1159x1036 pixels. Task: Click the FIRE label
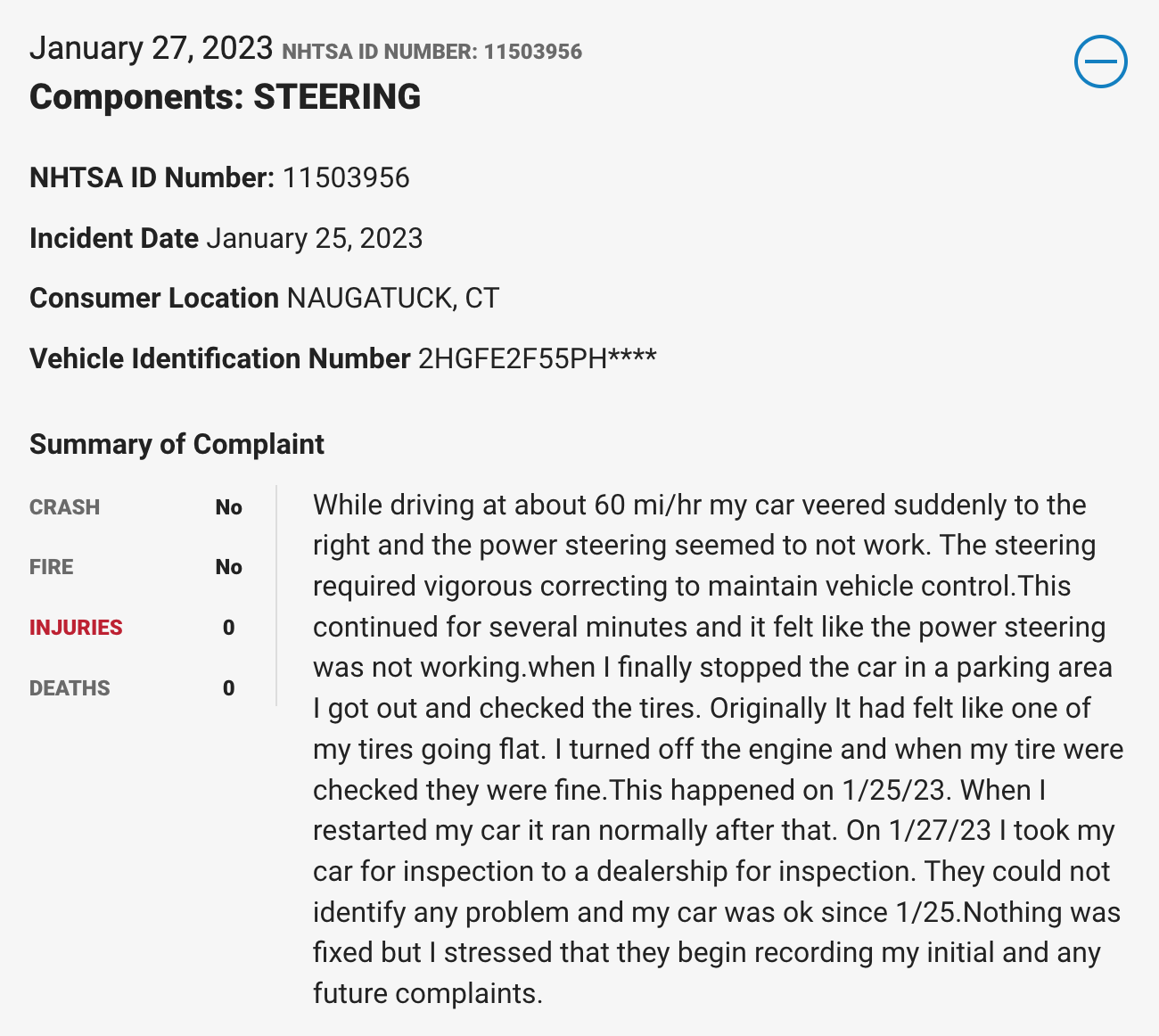[x=52, y=567]
